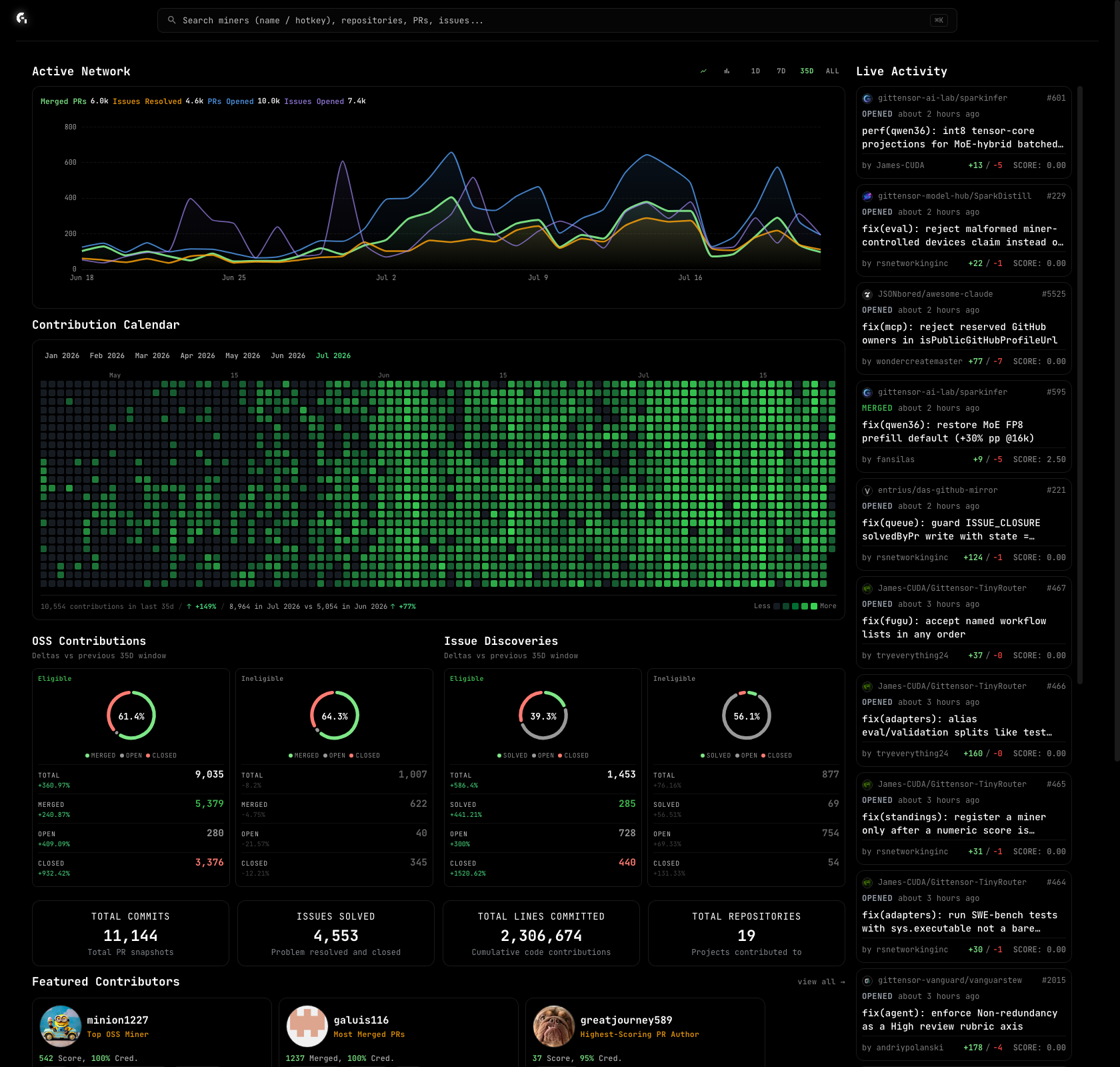Switch the chart to bar view
The width and height of the screenshot is (1120, 1067).
727,71
